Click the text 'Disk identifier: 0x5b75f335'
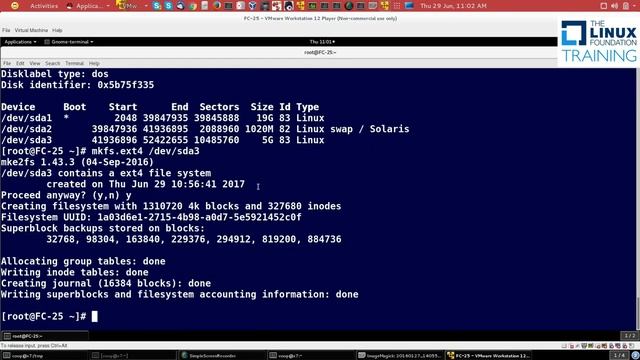The height and width of the screenshot is (360, 640). (x=78, y=85)
